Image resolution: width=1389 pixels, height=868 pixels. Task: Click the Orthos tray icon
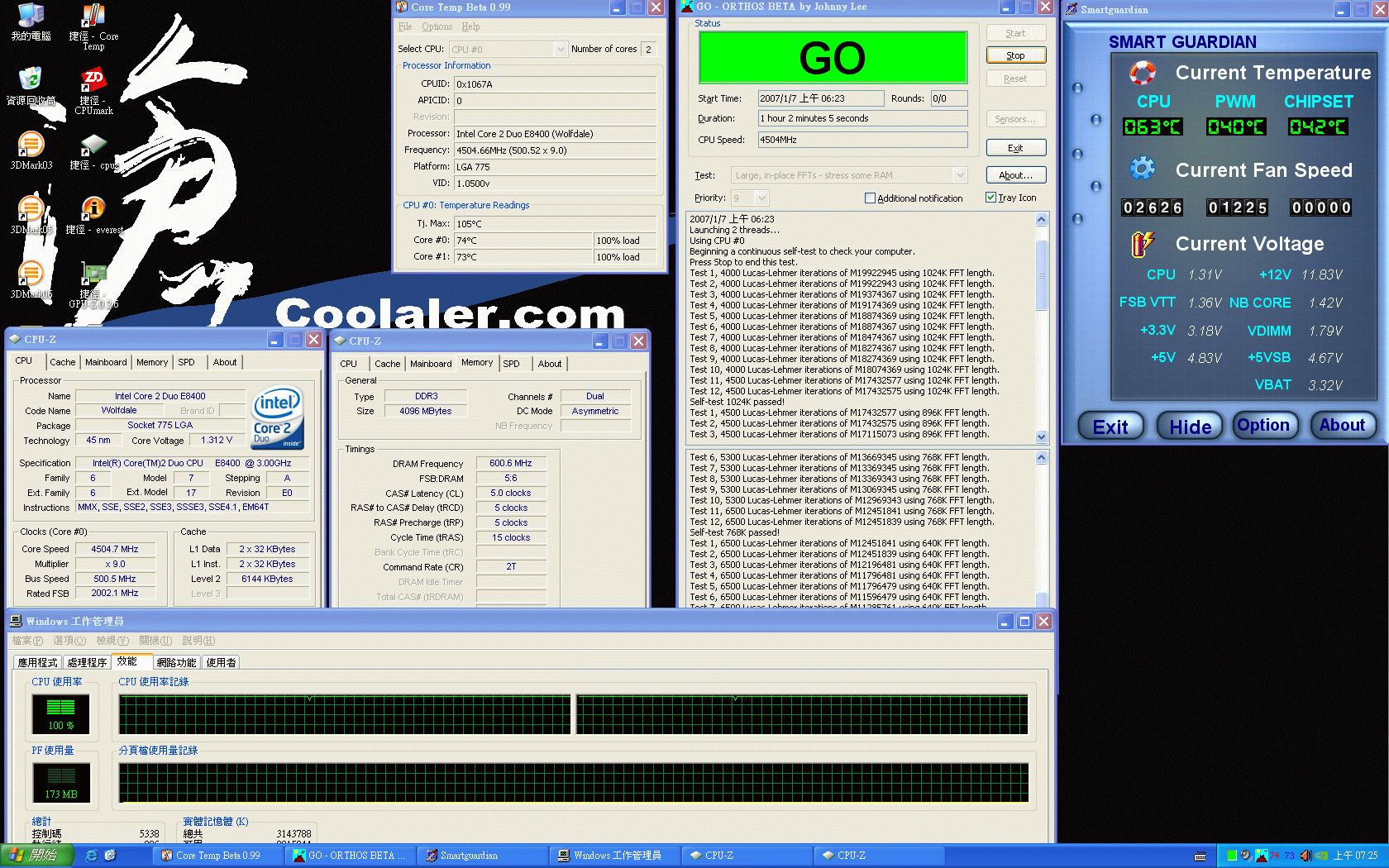[x=1261, y=856]
